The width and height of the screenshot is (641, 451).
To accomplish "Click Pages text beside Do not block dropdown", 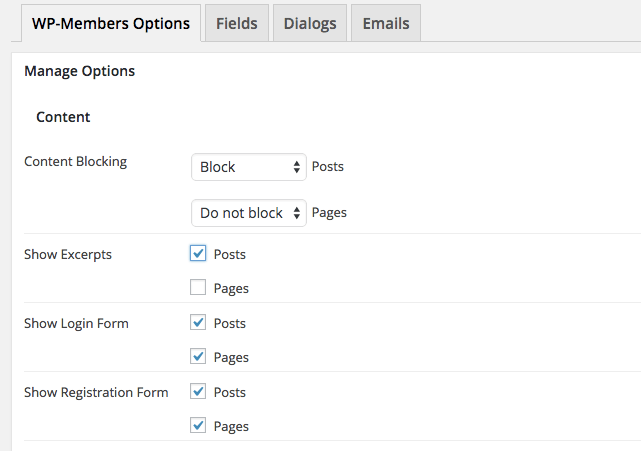I will (x=329, y=213).
